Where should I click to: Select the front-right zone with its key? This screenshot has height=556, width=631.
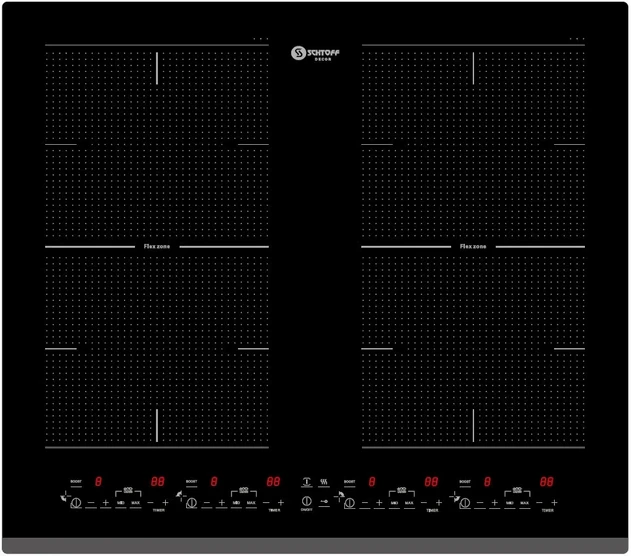pos(465,503)
